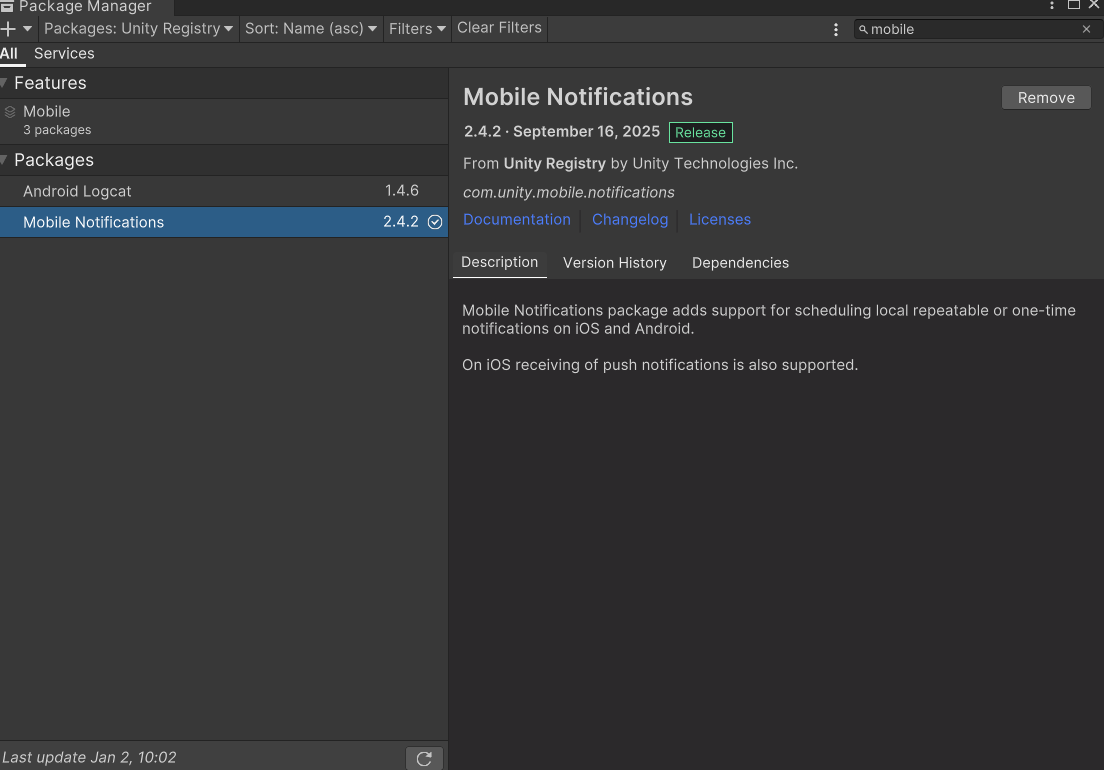Click the Package Manager window tab
Image resolution: width=1104 pixels, height=770 pixels.
(86, 7)
